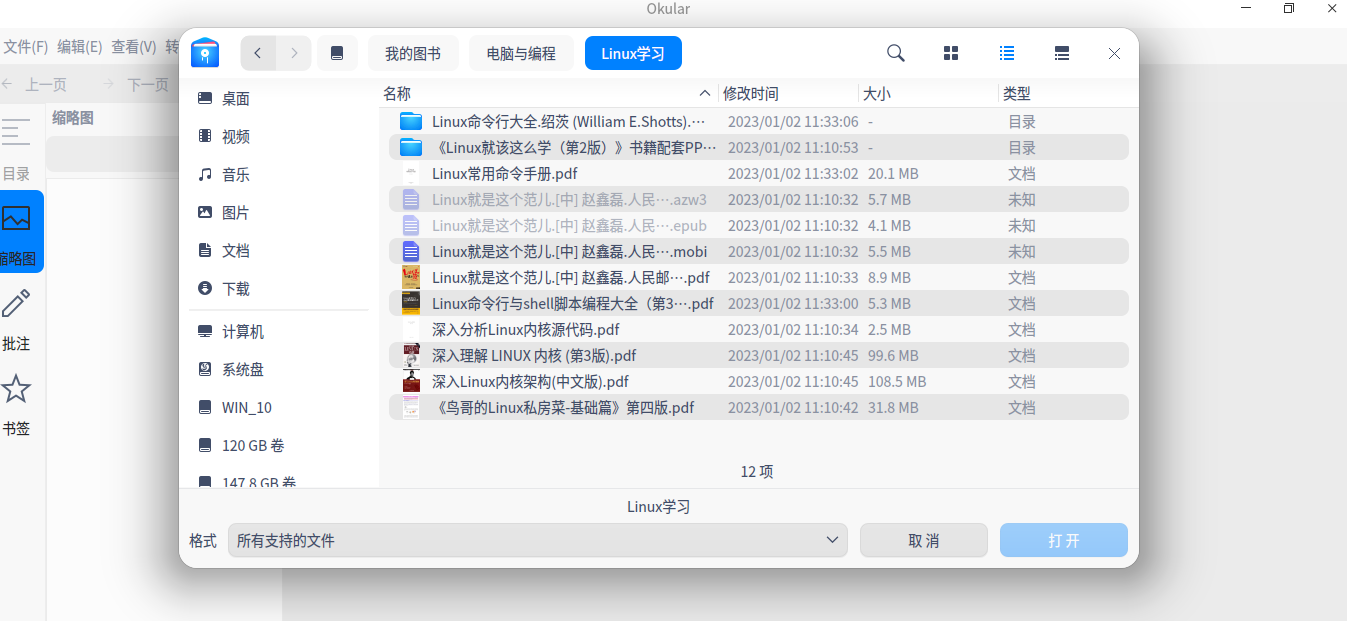Sort by 类型 column header
Viewport: 1347px width, 621px height.
[x=1068, y=94]
